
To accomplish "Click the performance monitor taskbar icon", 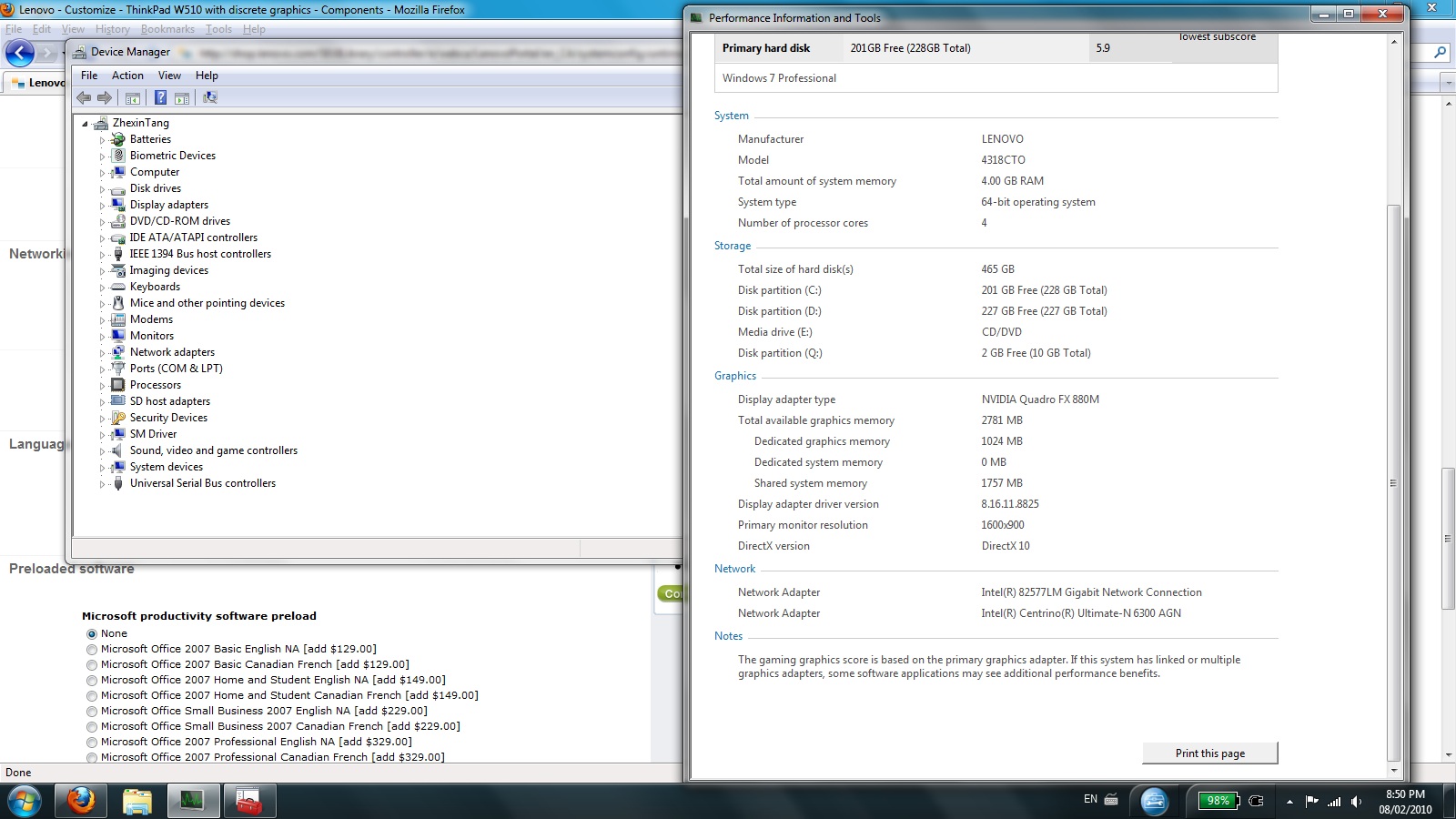I will (192, 801).
